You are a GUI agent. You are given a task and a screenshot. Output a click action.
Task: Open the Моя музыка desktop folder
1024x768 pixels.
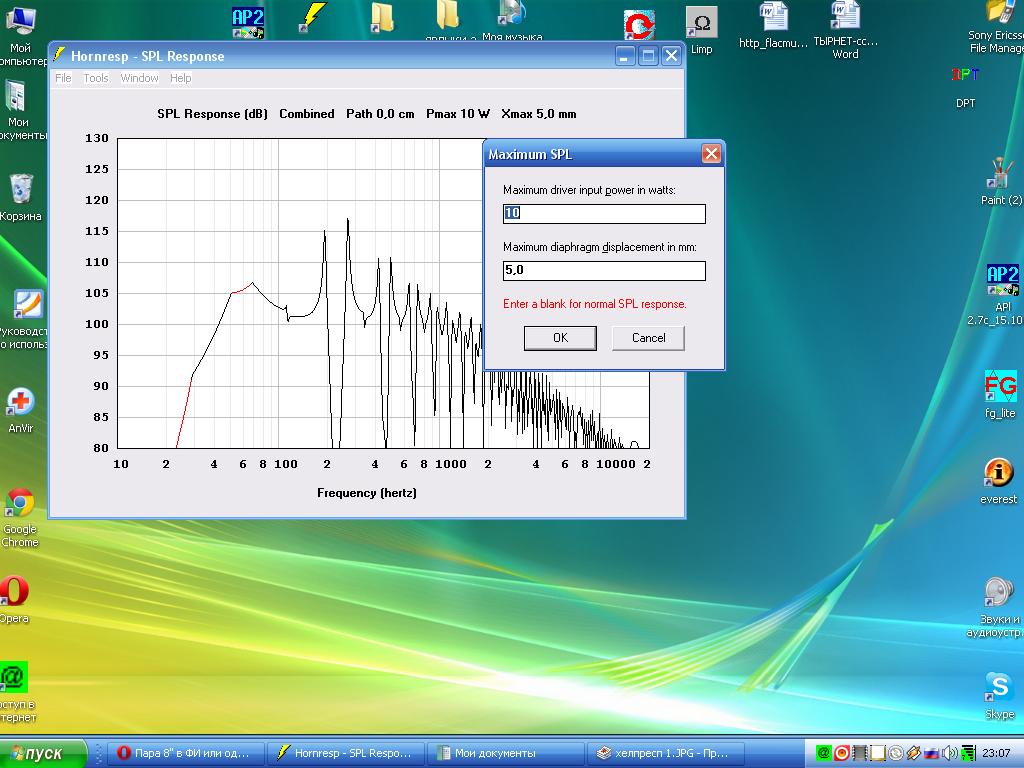(512, 21)
